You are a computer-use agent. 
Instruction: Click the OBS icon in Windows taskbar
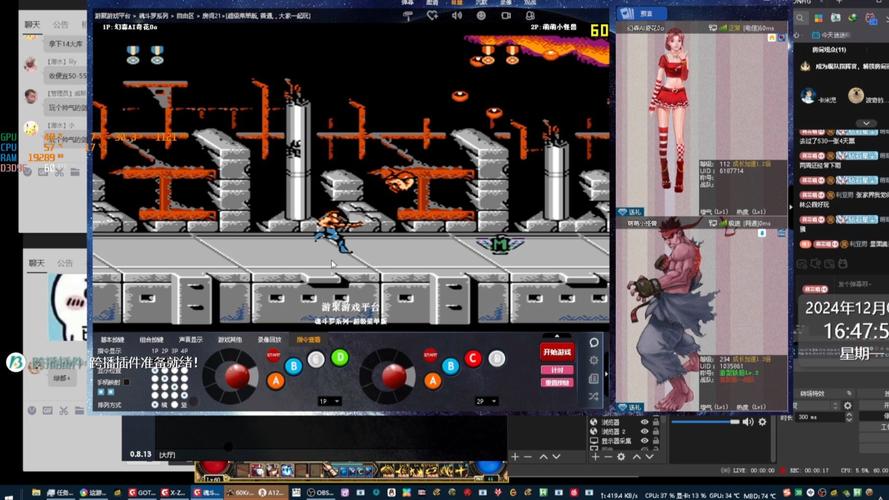(x=321, y=493)
